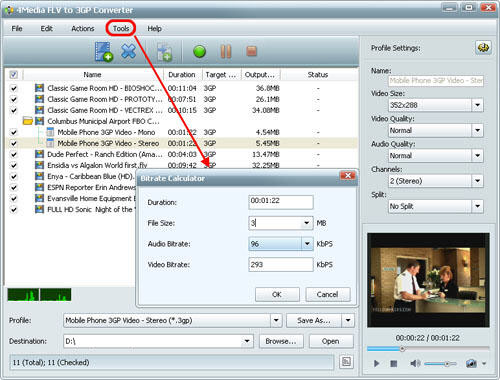Open the Edit menu
The image size is (500, 380).
[46, 29]
